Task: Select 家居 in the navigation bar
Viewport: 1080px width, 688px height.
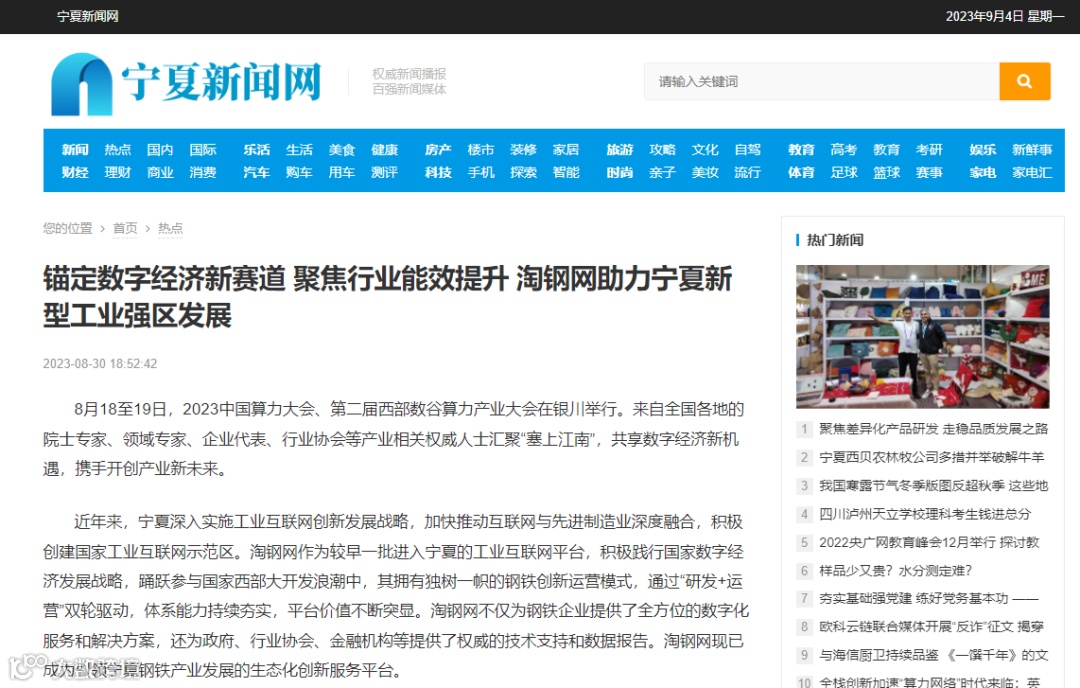Action: pyautogui.click(x=565, y=149)
